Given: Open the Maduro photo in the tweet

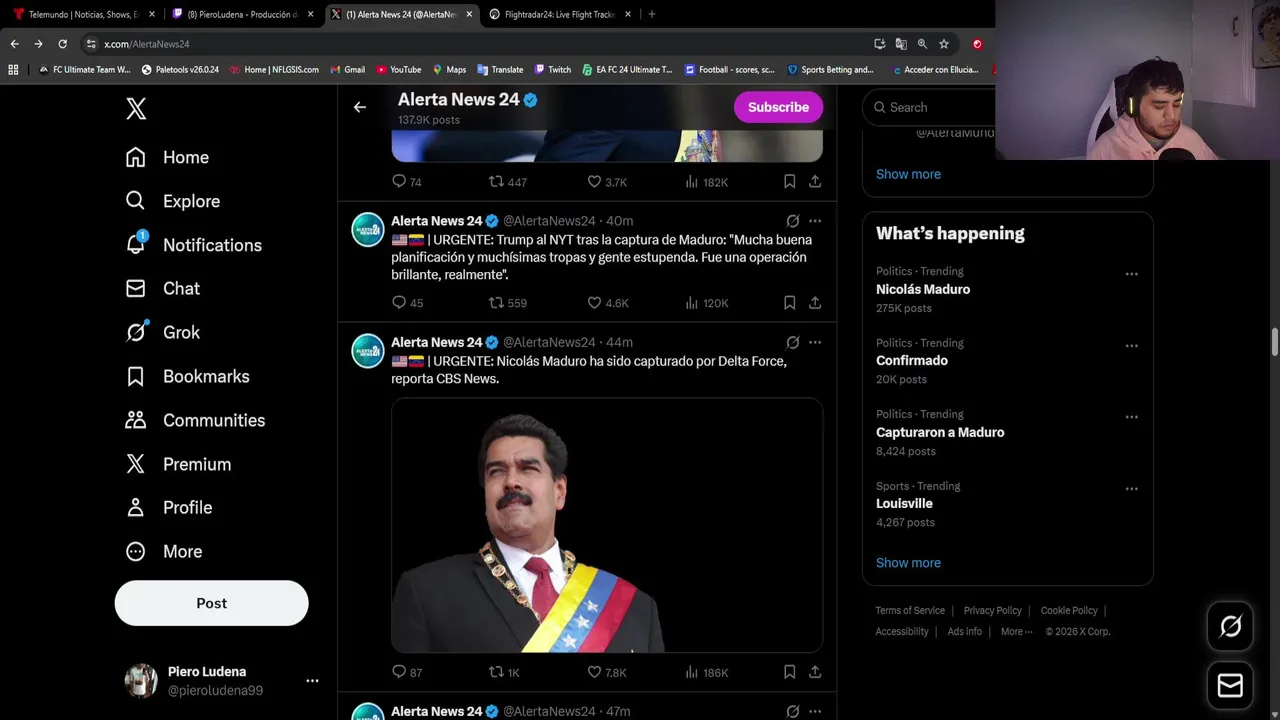Looking at the screenshot, I should pyautogui.click(x=607, y=526).
